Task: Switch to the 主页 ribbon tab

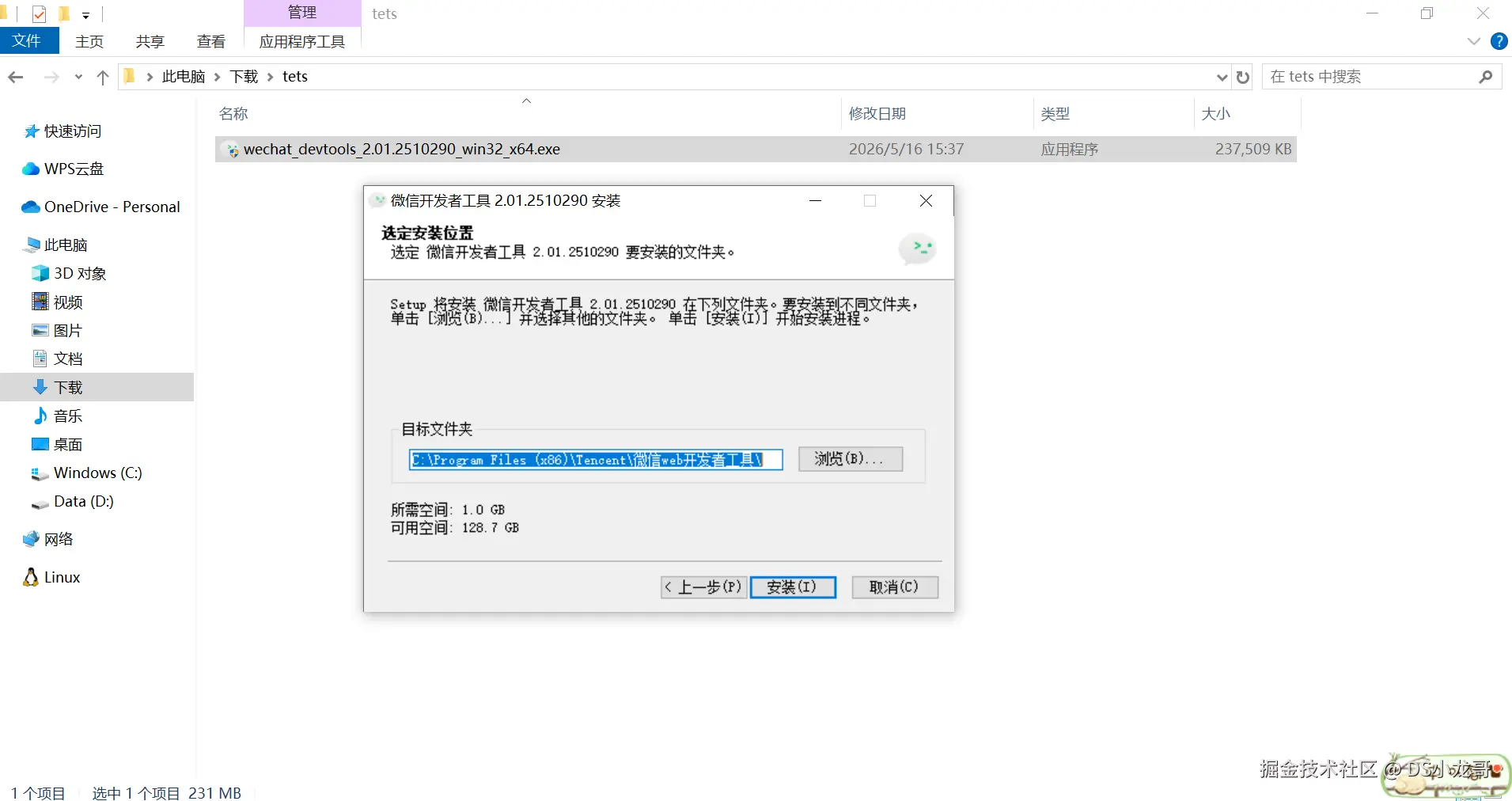Action: 89,41
